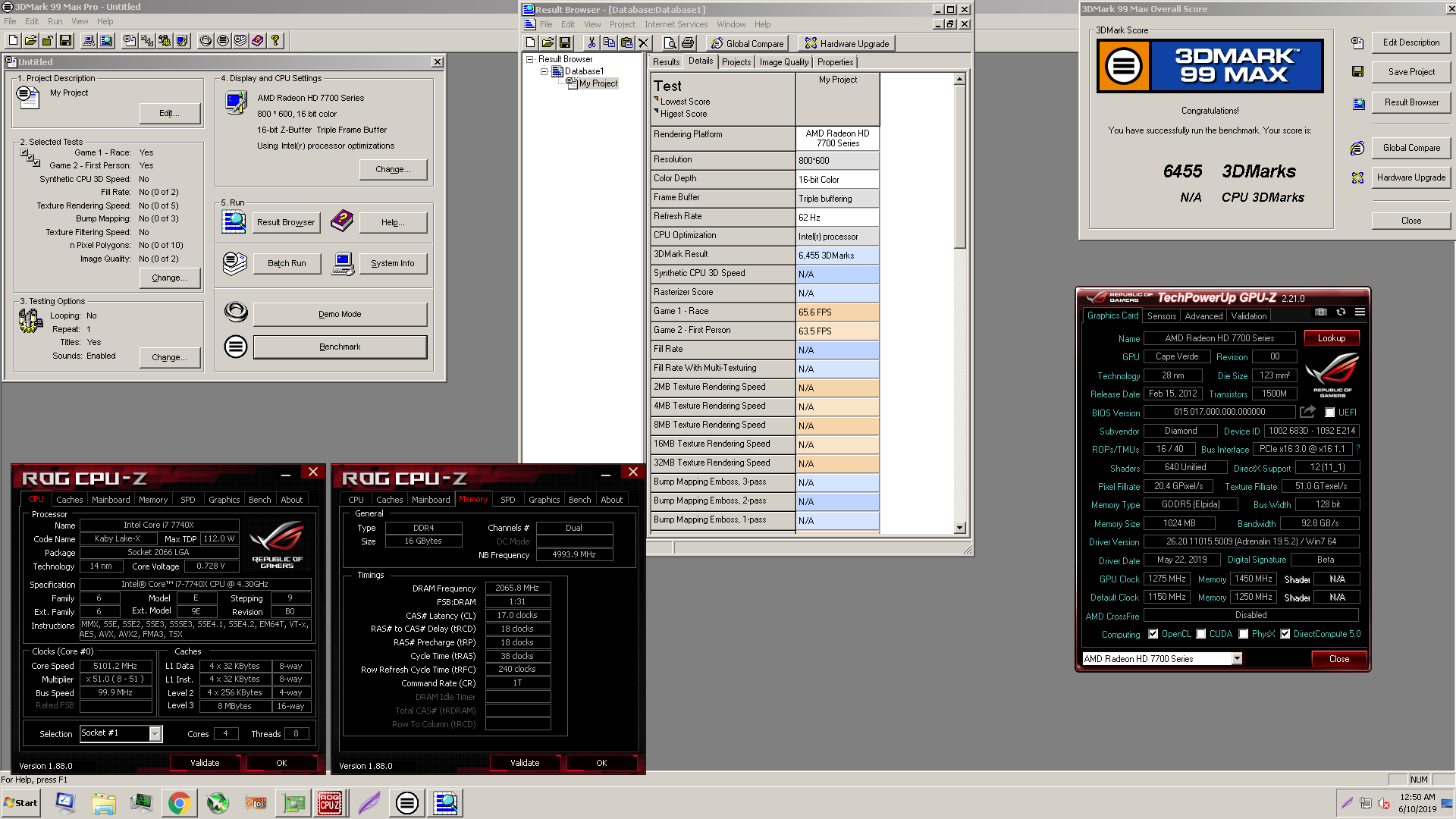Collapse the Database1 tree node
Viewport: 1456px width, 819px height.
tap(544, 71)
